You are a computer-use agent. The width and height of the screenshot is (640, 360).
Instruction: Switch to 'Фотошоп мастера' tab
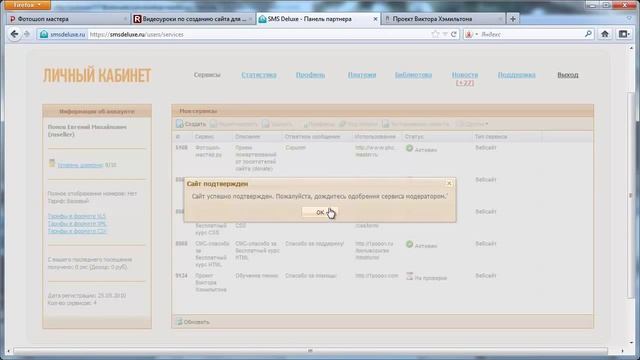(68, 19)
